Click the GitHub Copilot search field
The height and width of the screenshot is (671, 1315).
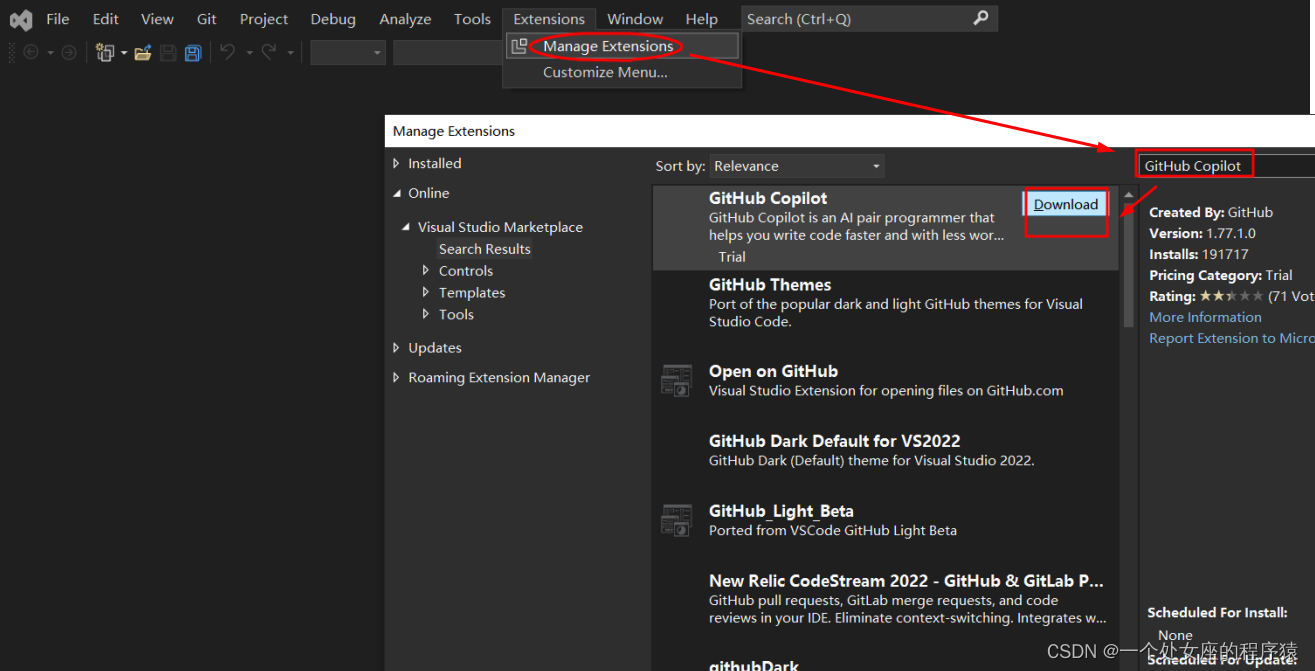(x=1228, y=166)
